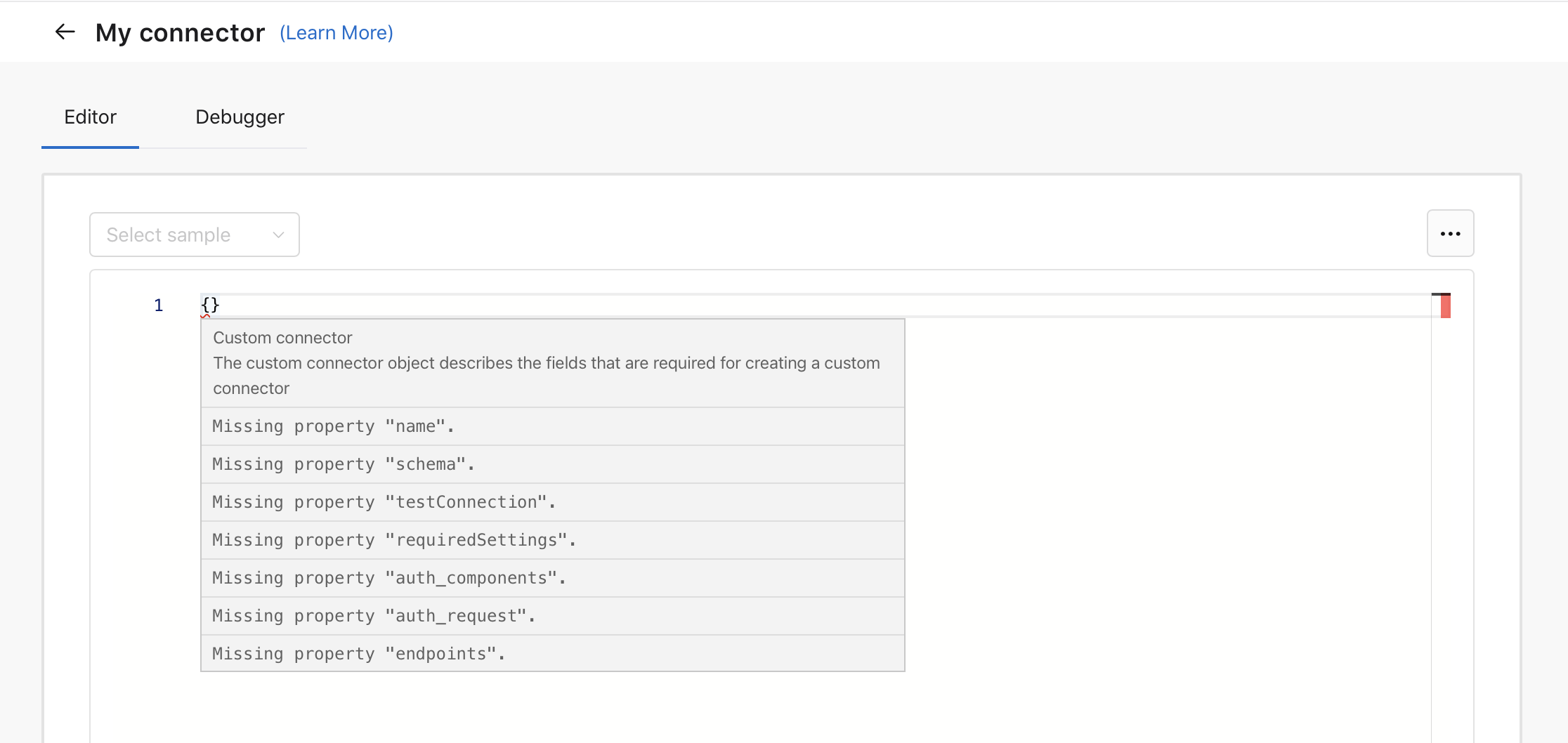Open the ellipsis options menu
Viewport: 1568px width, 743px height.
[x=1450, y=233]
